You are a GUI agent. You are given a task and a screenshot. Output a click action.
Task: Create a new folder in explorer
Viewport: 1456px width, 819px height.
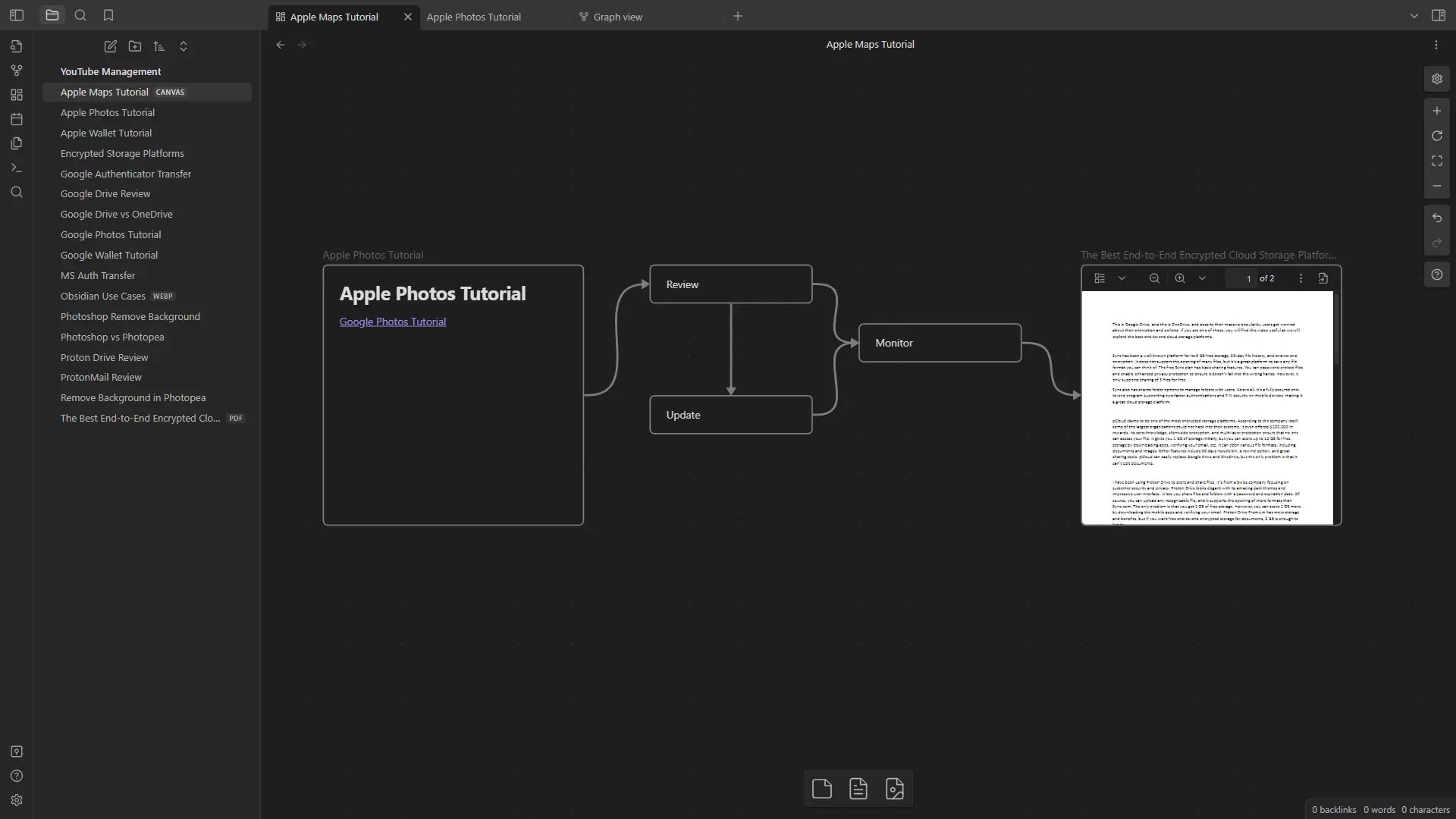[x=135, y=46]
